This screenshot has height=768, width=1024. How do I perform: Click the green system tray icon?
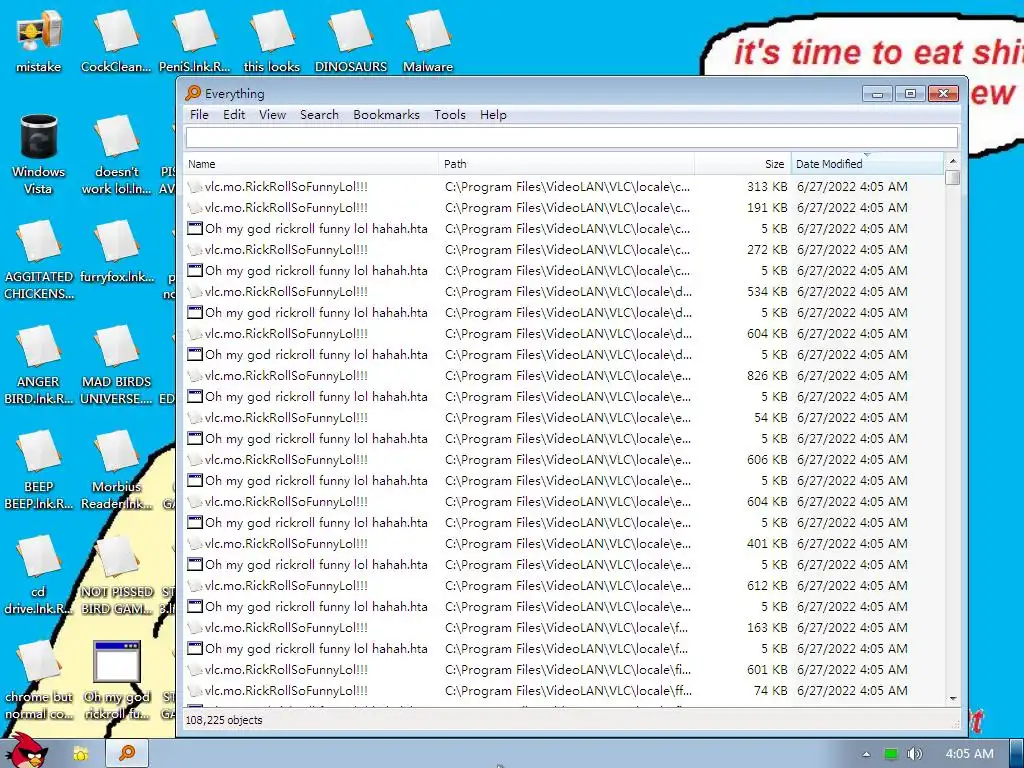(891, 754)
